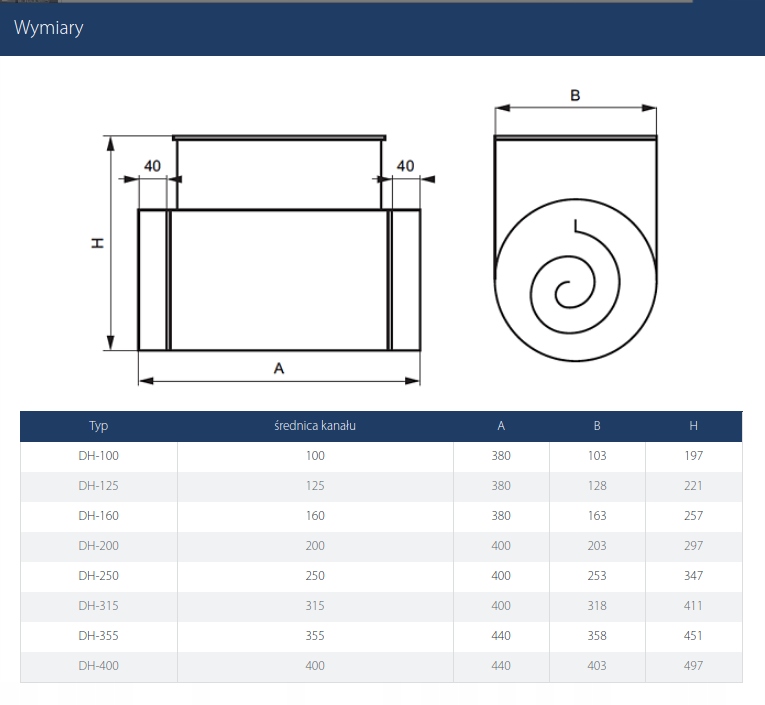Click A value 380 in DH-160 row
Image resolution: width=765 pixels, height=705 pixels.
point(501,516)
